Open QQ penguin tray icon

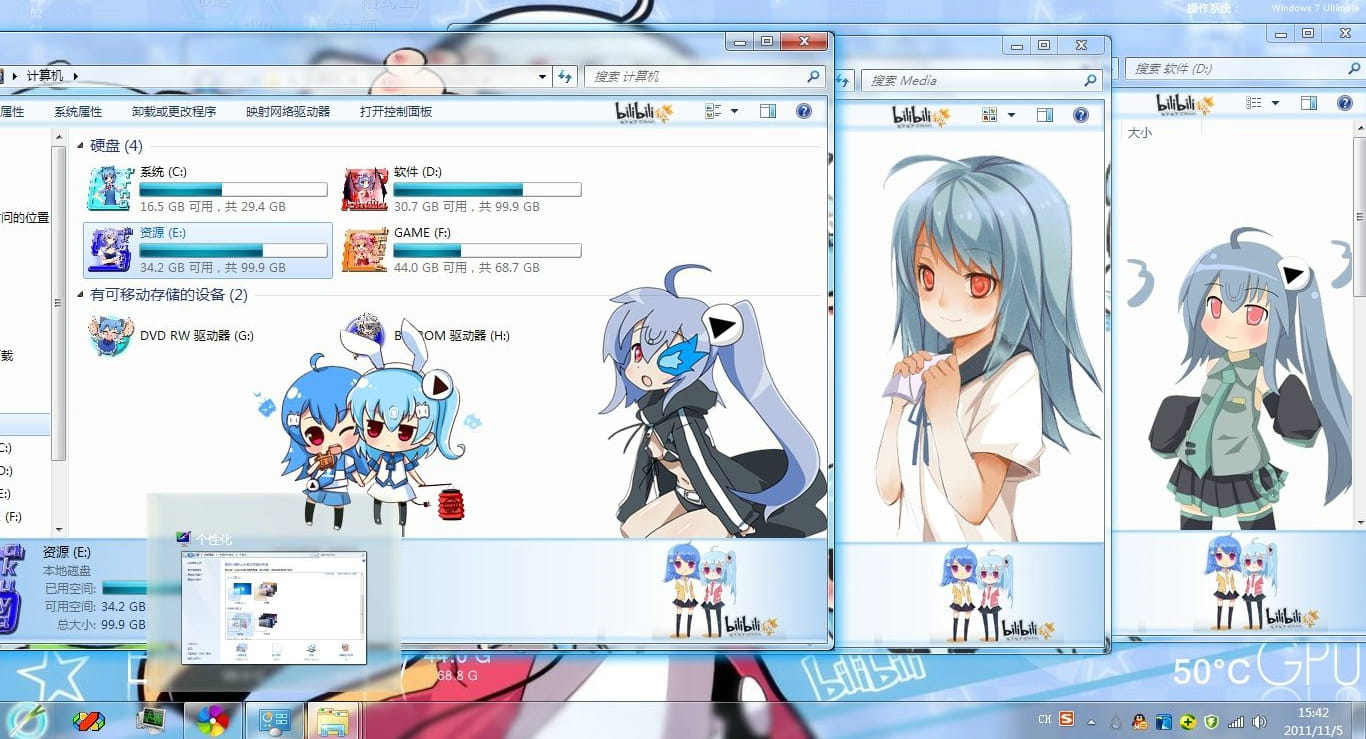pos(1139,721)
